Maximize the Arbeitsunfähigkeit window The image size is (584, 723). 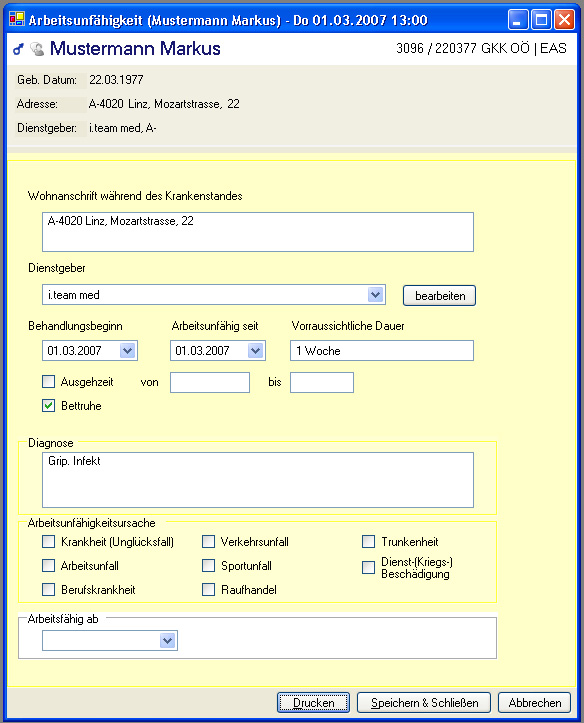tap(541, 20)
